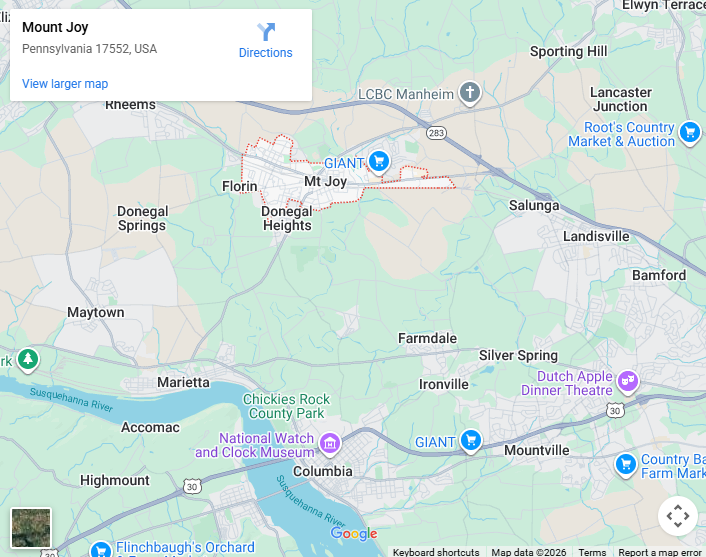This screenshot has width=706, height=557.
Task: Click Report a map error link
Action: coord(660,552)
